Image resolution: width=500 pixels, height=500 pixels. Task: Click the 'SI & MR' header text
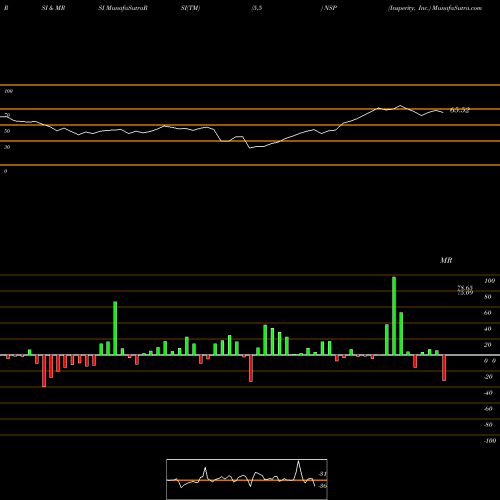tap(53, 8)
